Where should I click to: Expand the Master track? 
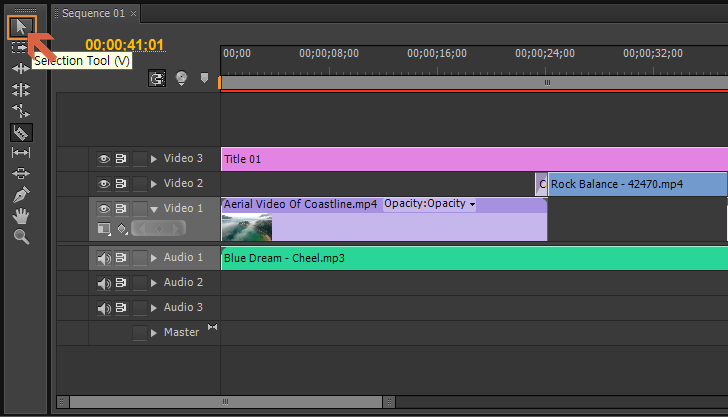tap(154, 332)
